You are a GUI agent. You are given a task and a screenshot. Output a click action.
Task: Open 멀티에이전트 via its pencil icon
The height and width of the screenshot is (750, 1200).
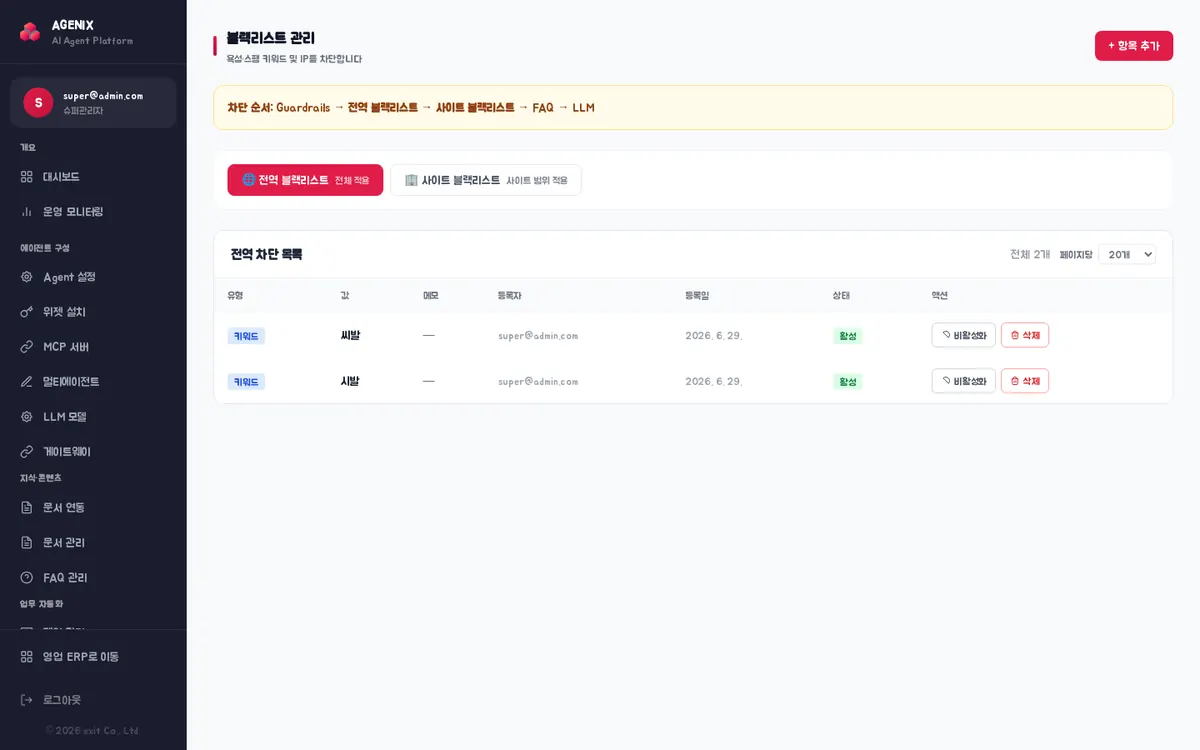[x=27, y=382]
